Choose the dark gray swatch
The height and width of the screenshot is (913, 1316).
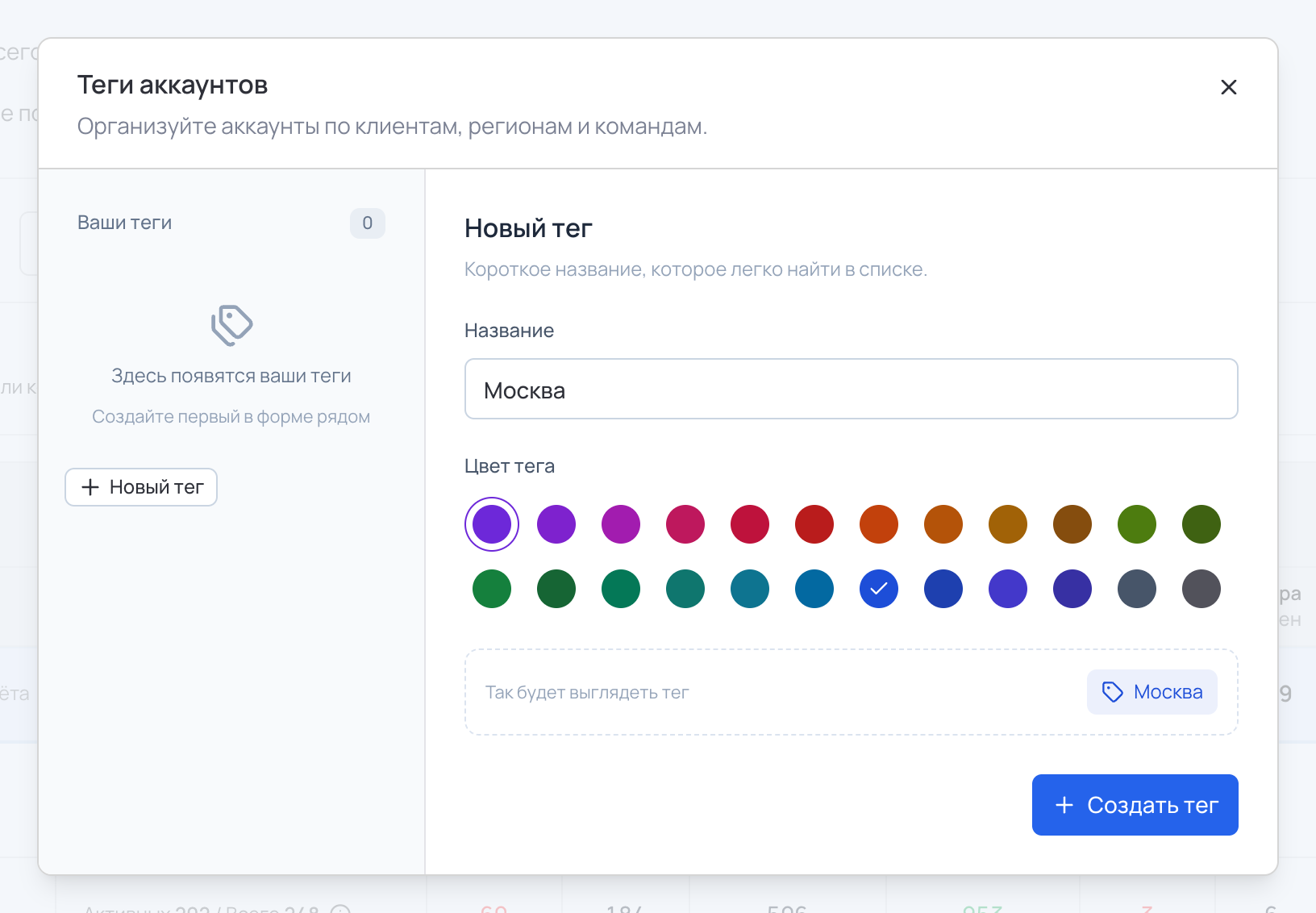coord(1201,589)
